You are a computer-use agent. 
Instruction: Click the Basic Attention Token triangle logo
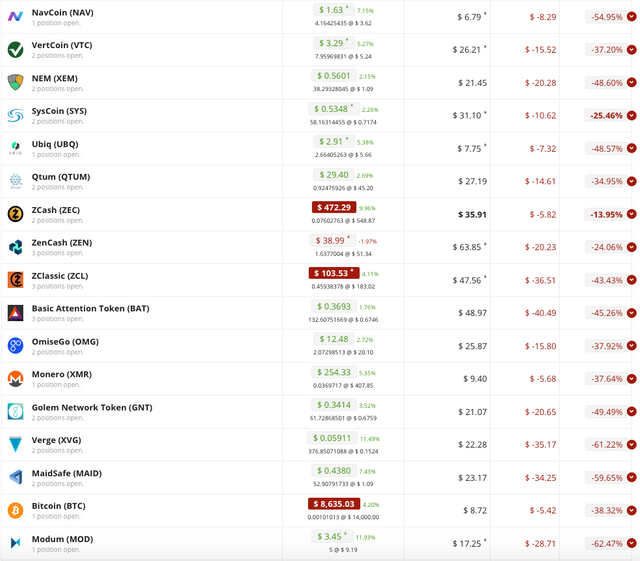pyautogui.click(x=16, y=313)
